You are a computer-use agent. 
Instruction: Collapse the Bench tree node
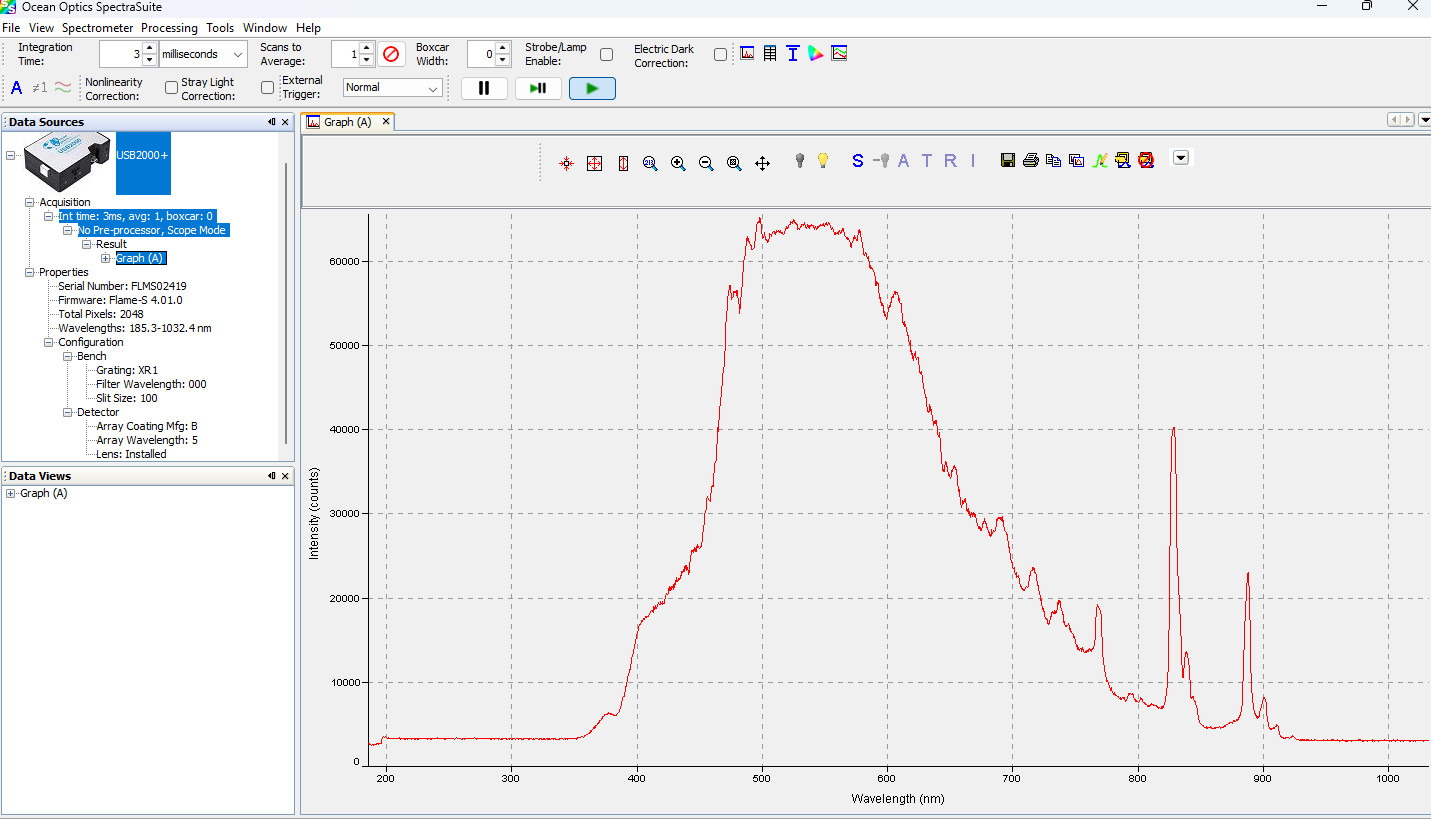point(68,356)
